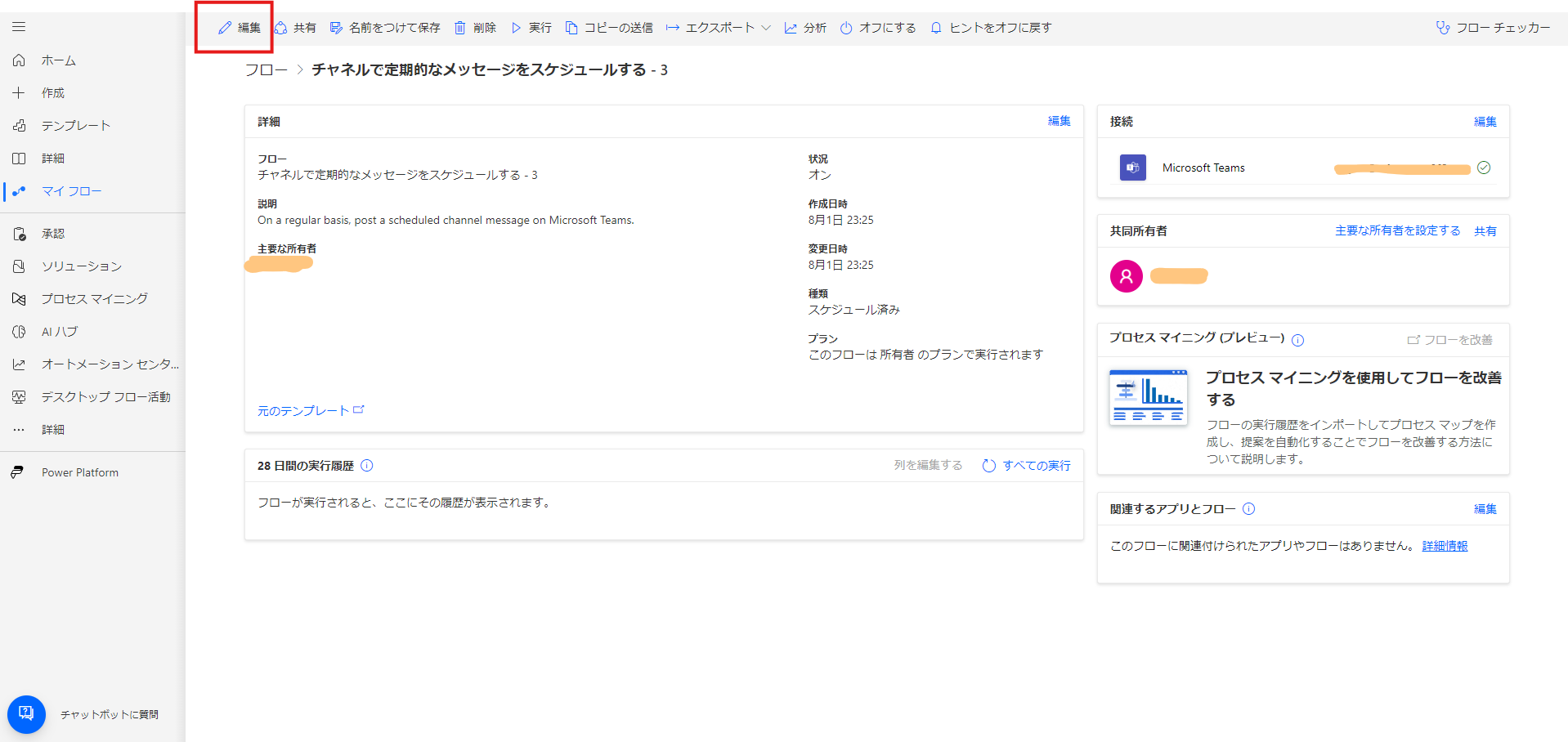Screen dimensions: 1568x742
Task: Click the エクスポート arrow icon
Action: click(x=673, y=28)
